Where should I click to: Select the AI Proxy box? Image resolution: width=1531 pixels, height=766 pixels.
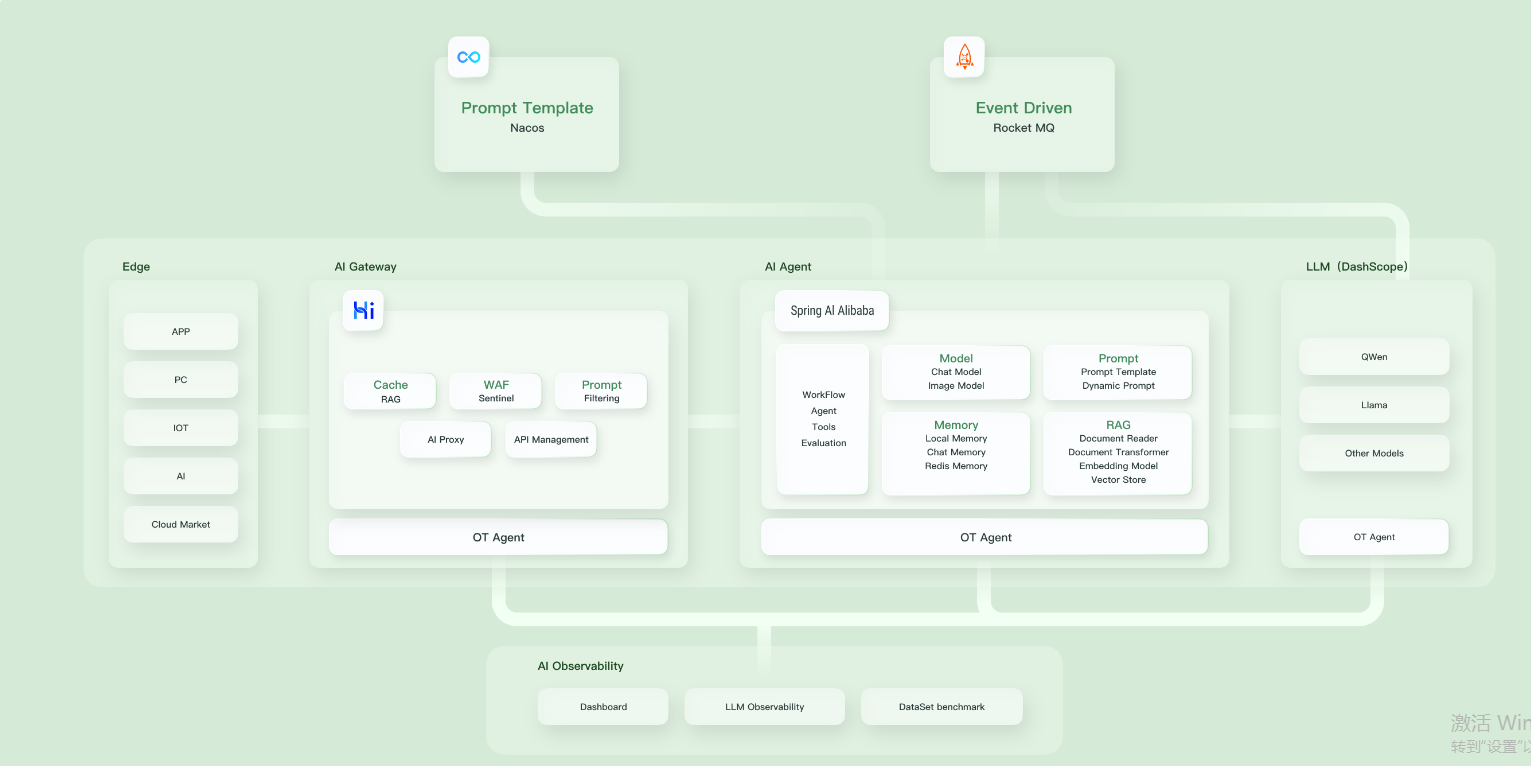point(446,439)
